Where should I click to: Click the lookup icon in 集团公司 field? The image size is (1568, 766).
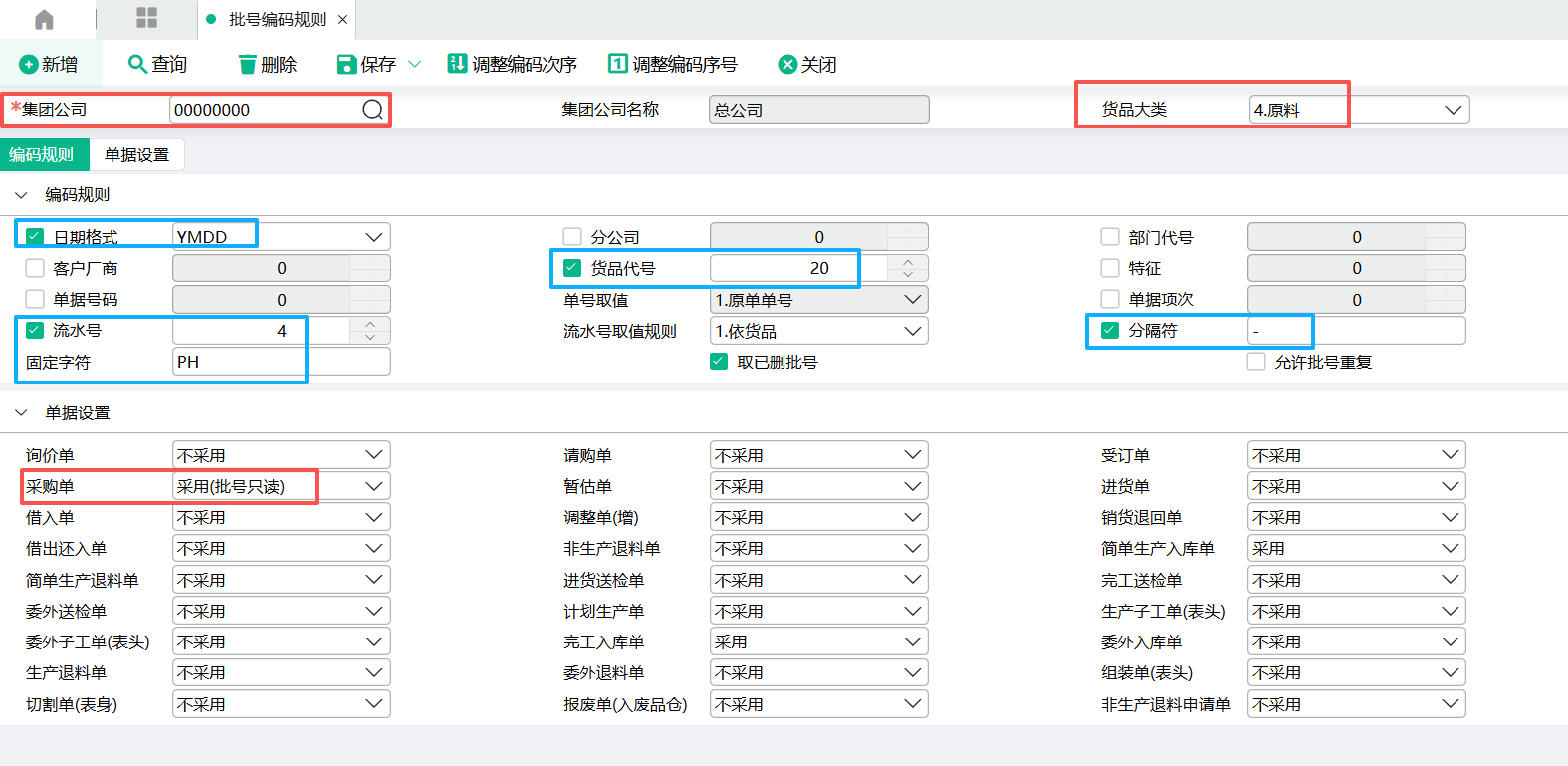point(372,110)
